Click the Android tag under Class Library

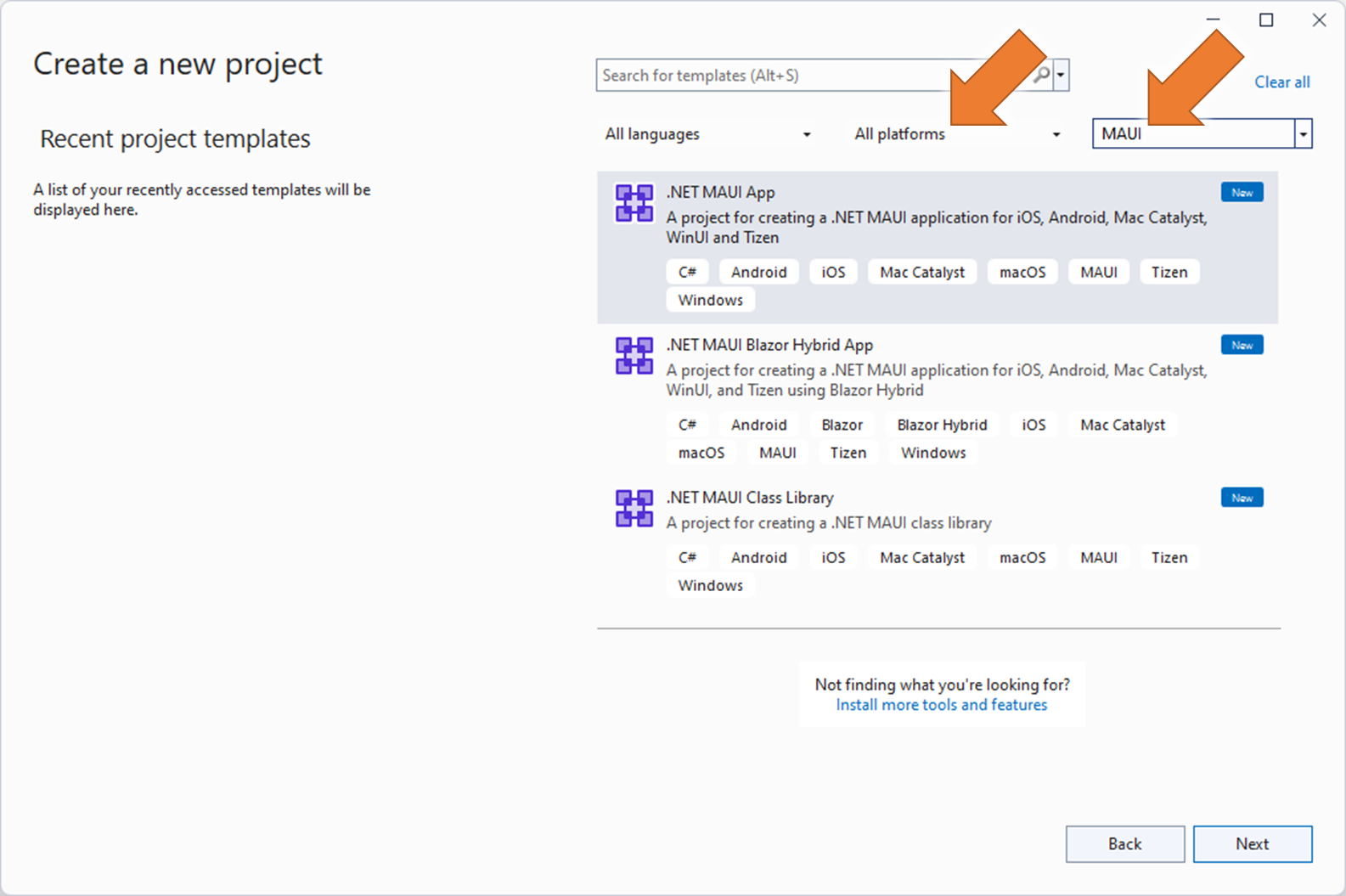(x=759, y=557)
